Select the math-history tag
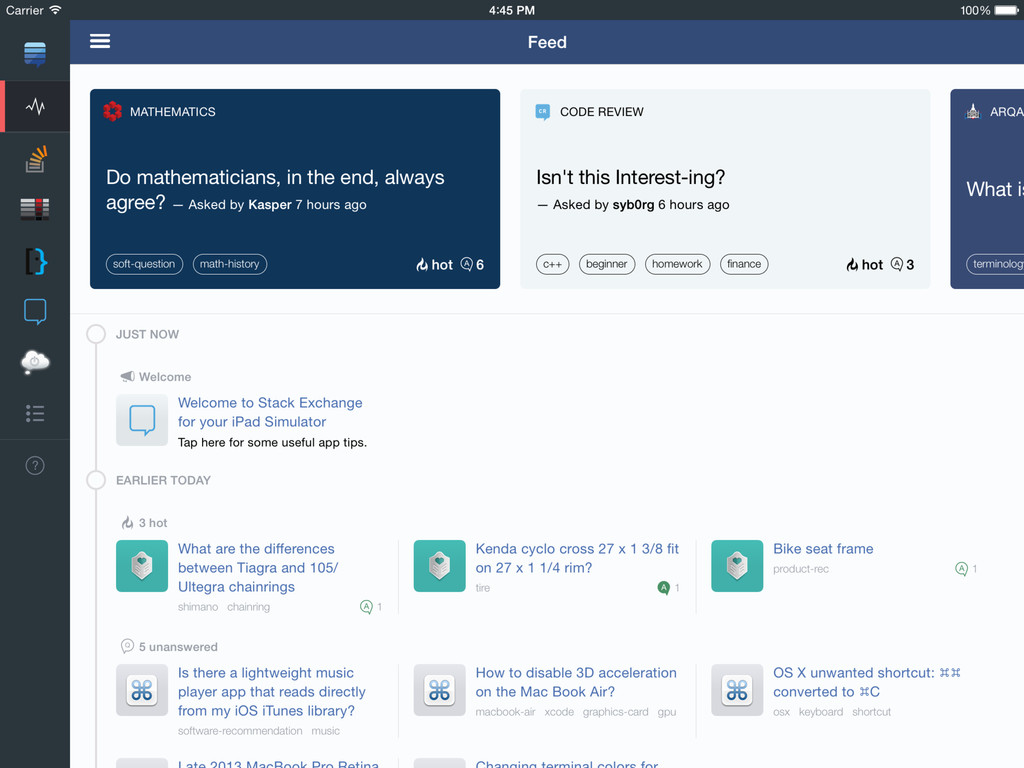This screenshot has height=768, width=1024. coord(230,264)
